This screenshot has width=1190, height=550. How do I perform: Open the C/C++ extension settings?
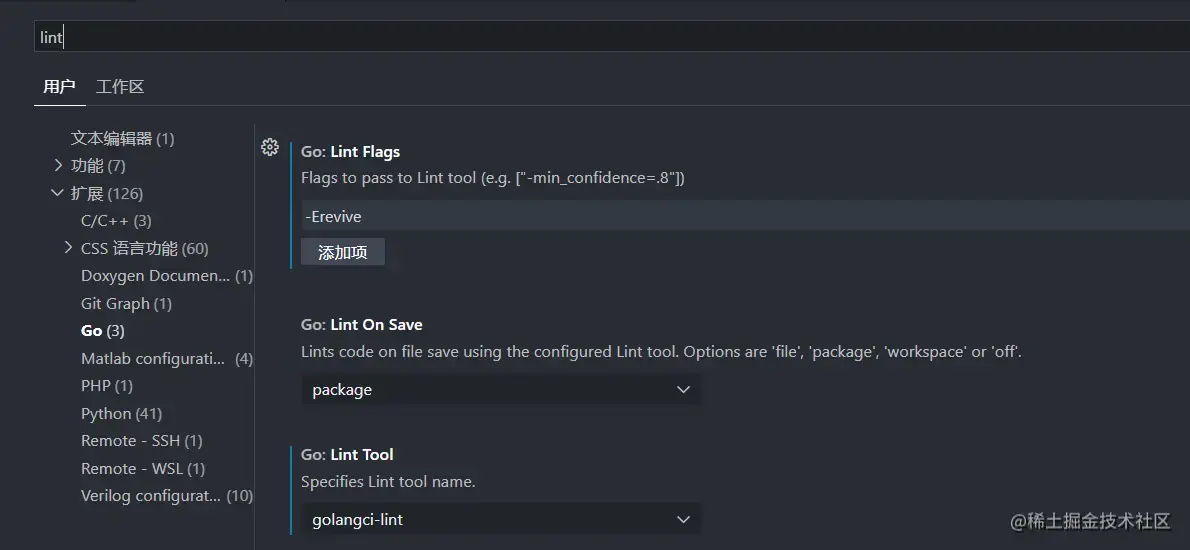pyautogui.click(x=116, y=220)
